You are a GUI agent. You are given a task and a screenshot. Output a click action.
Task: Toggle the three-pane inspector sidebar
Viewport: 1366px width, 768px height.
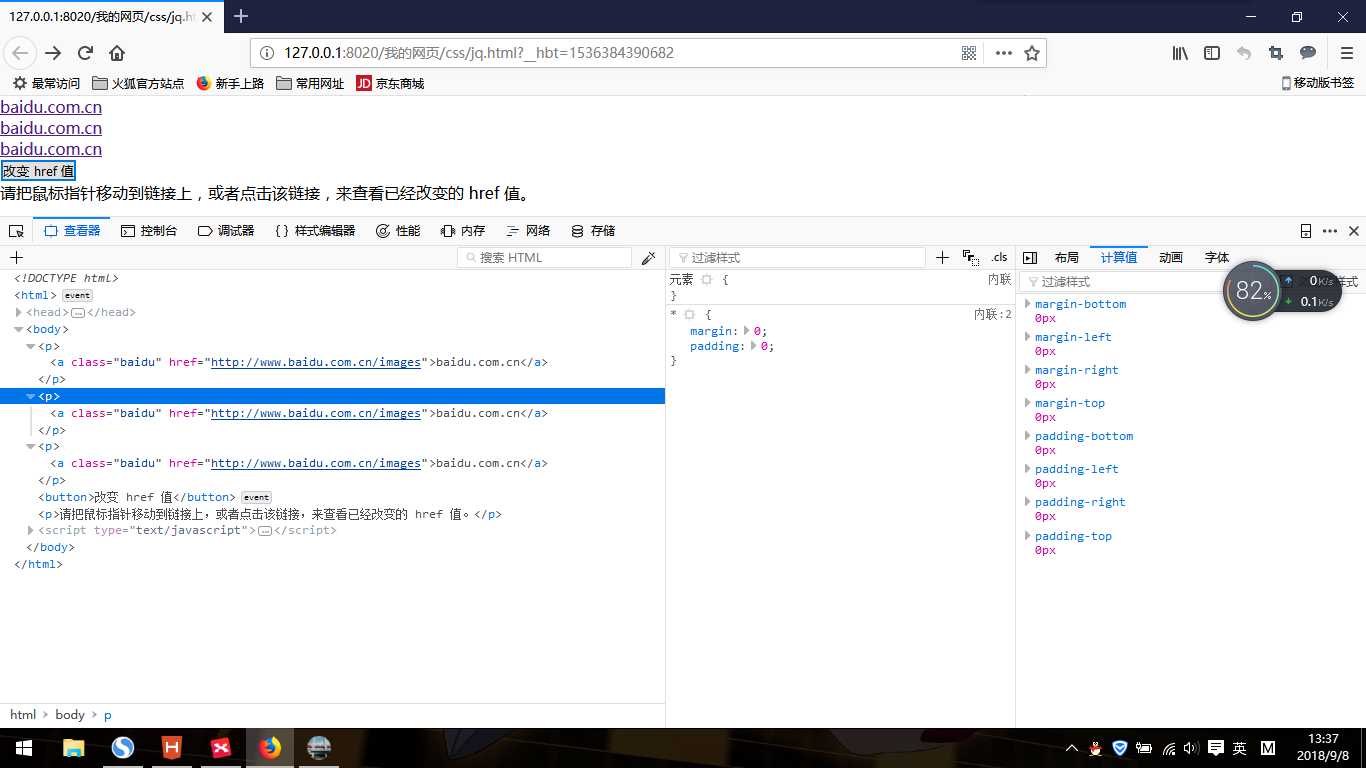point(1030,258)
